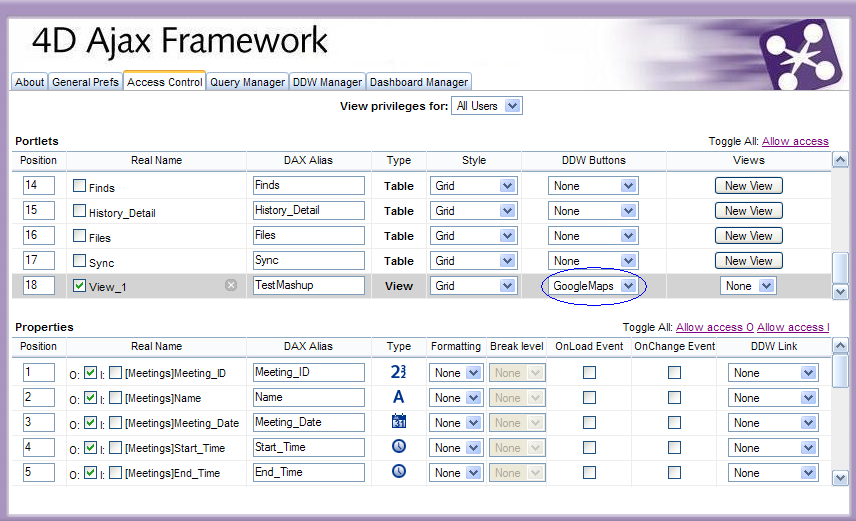Click the Portlets Allow access link
This screenshot has height=521, width=856.
(795, 142)
